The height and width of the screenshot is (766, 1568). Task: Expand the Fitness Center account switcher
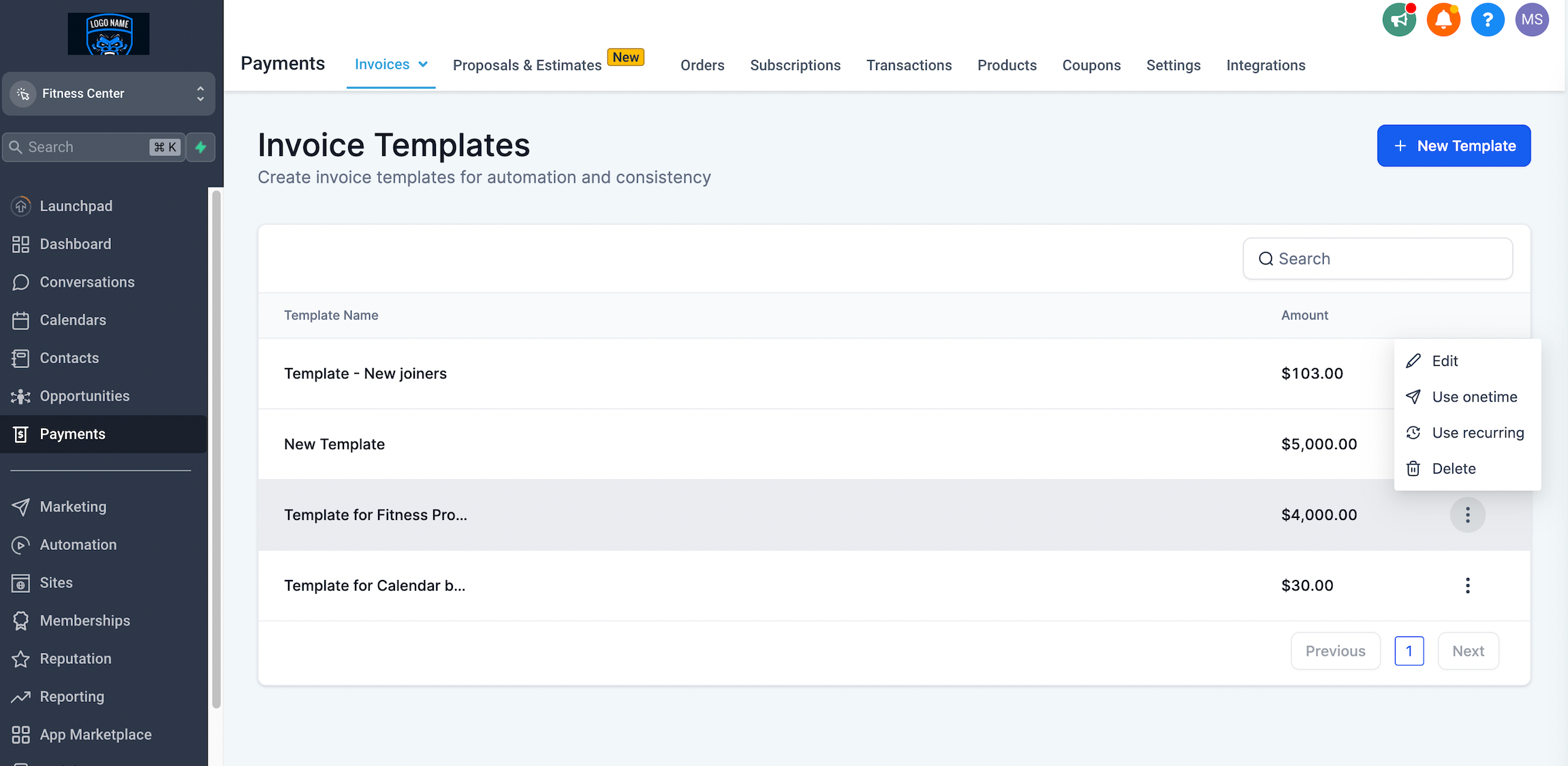click(109, 93)
